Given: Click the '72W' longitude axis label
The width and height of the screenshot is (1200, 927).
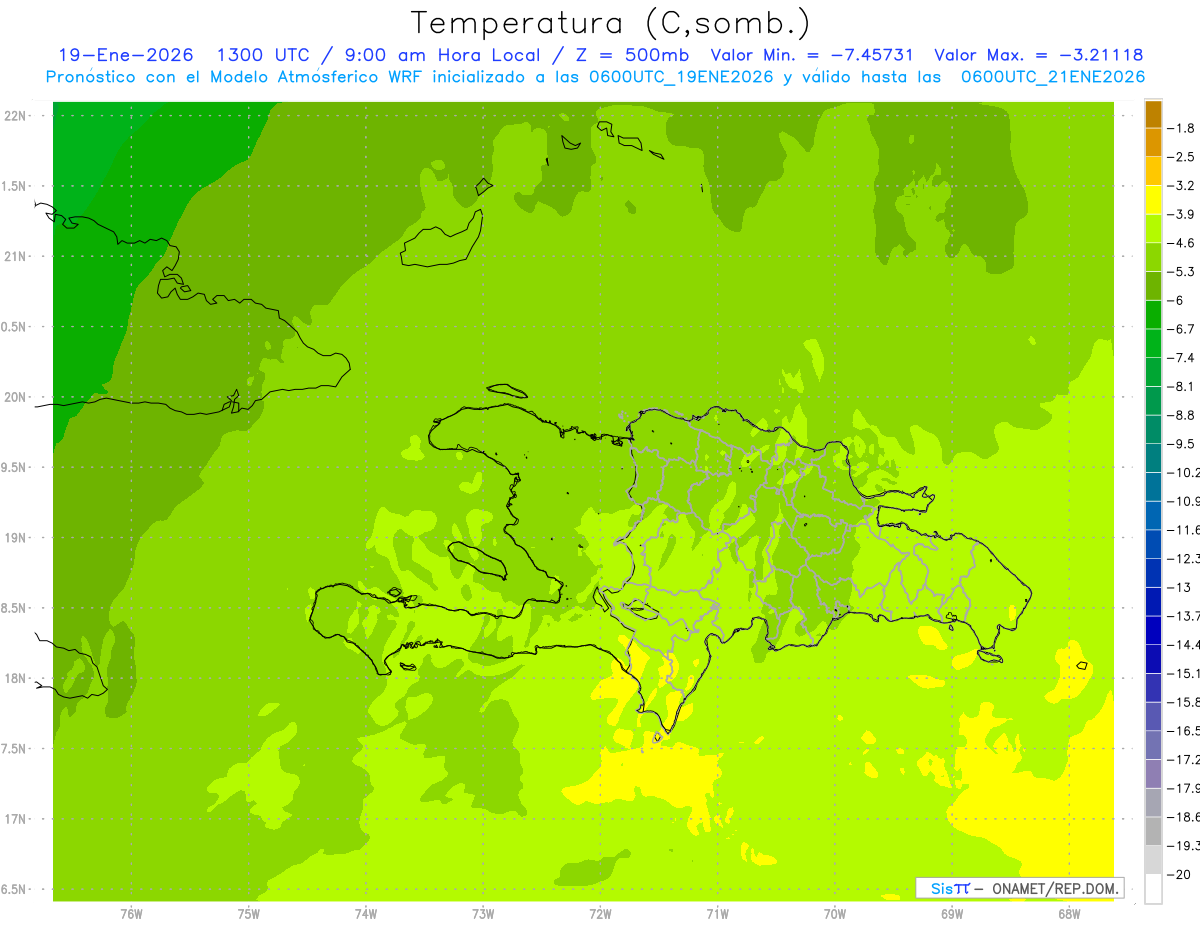Looking at the screenshot, I should pos(600,913).
